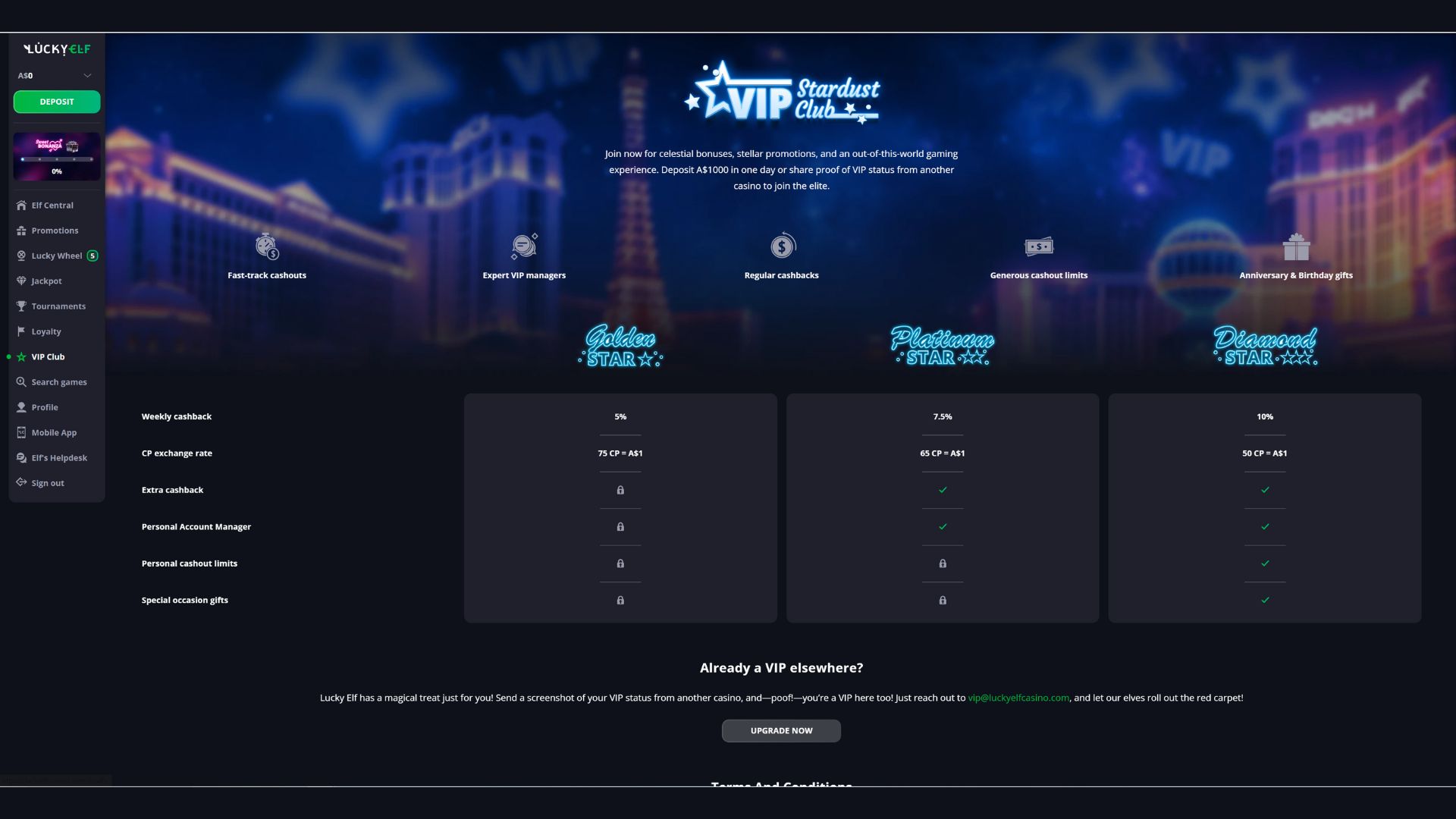1456x819 pixels.
Task: Open the Profile person icon
Action: pyautogui.click(x=21, y=407)
